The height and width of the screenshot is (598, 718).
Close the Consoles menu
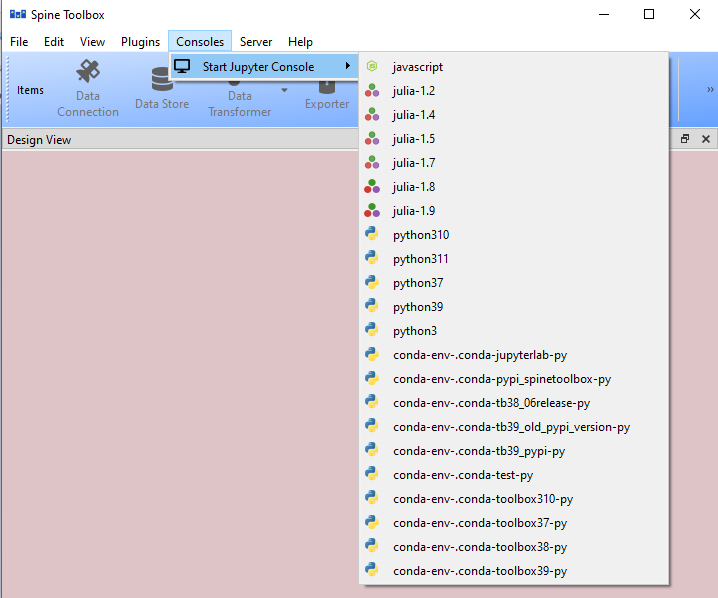click(x=200, y=42)
